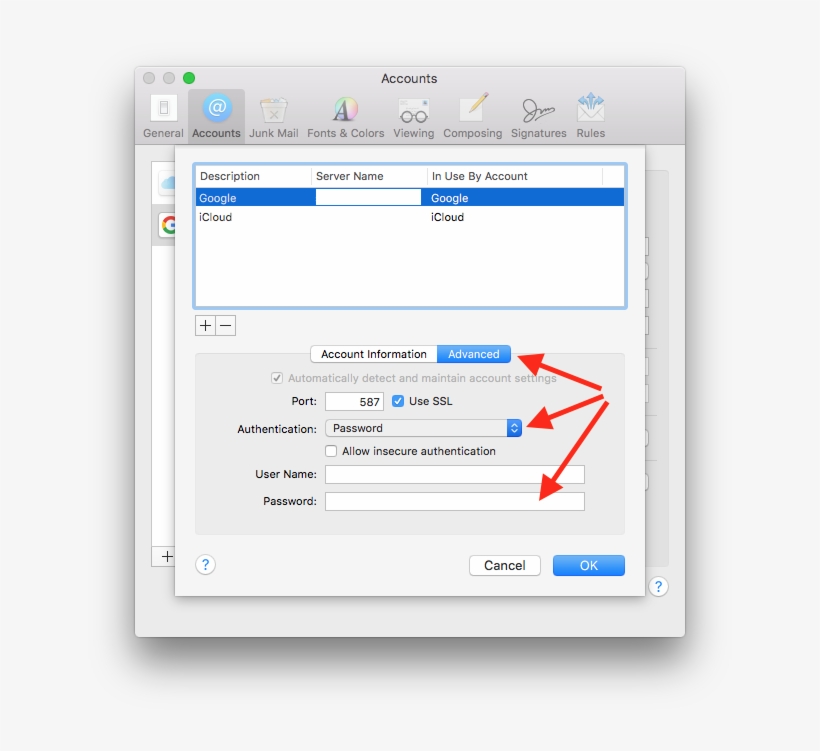Screen dimensions: 820x751
Task: Enable Allow insecure authentication
Action: (x=332, y=451)
